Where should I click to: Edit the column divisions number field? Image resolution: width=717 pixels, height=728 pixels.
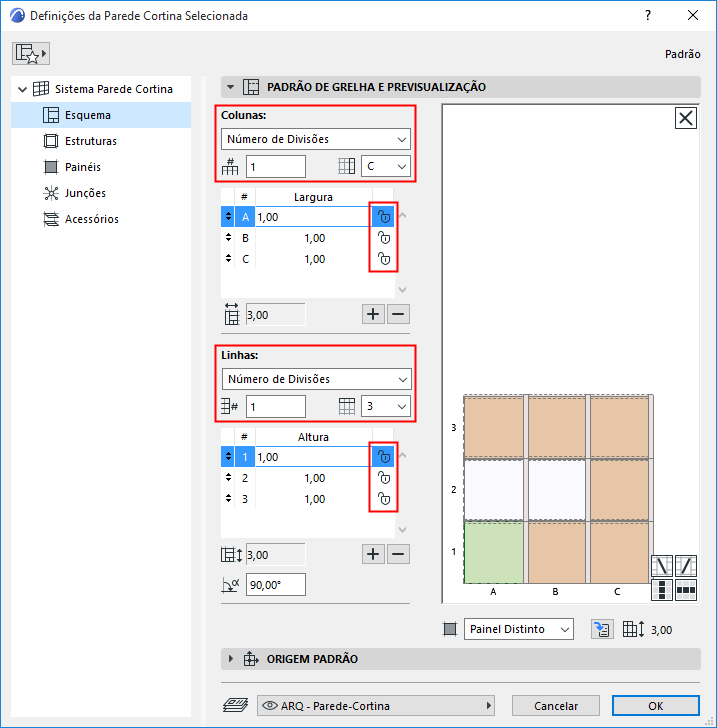pos(275,167)
